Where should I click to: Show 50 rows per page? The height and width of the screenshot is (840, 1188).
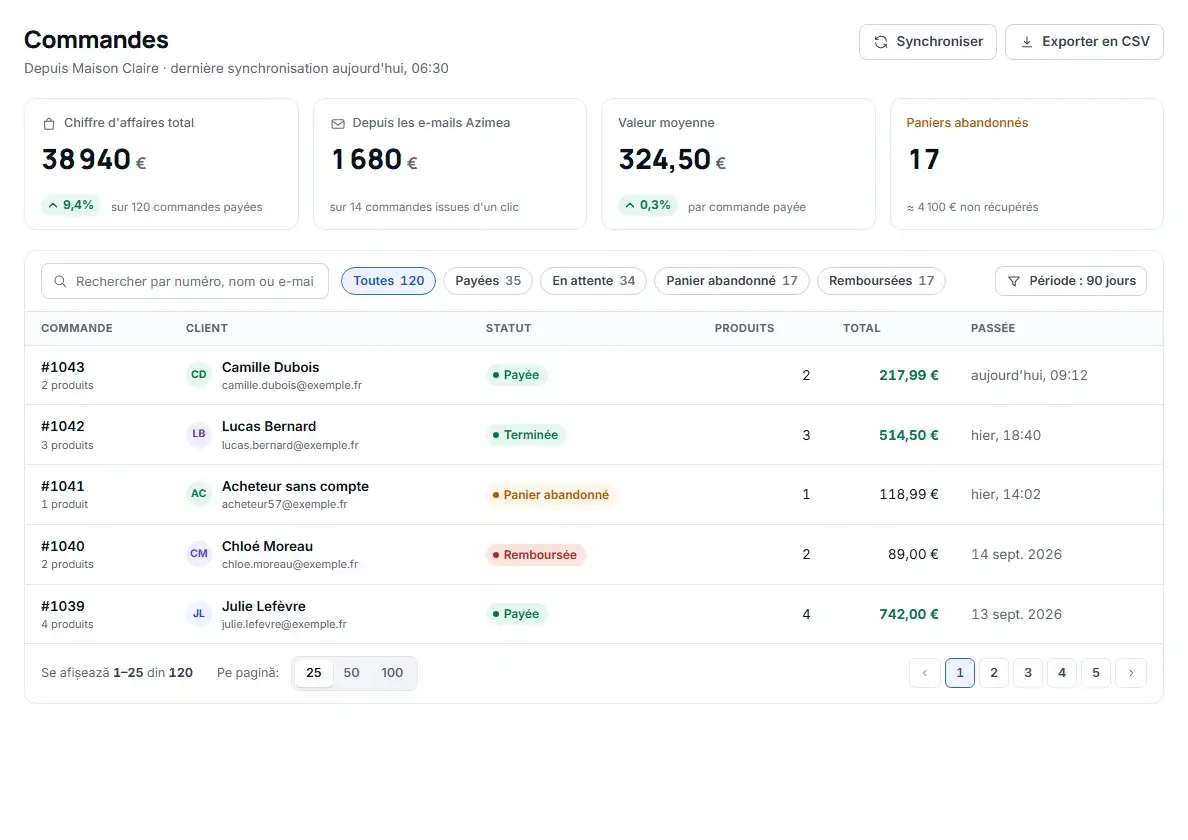pos(352,673)
